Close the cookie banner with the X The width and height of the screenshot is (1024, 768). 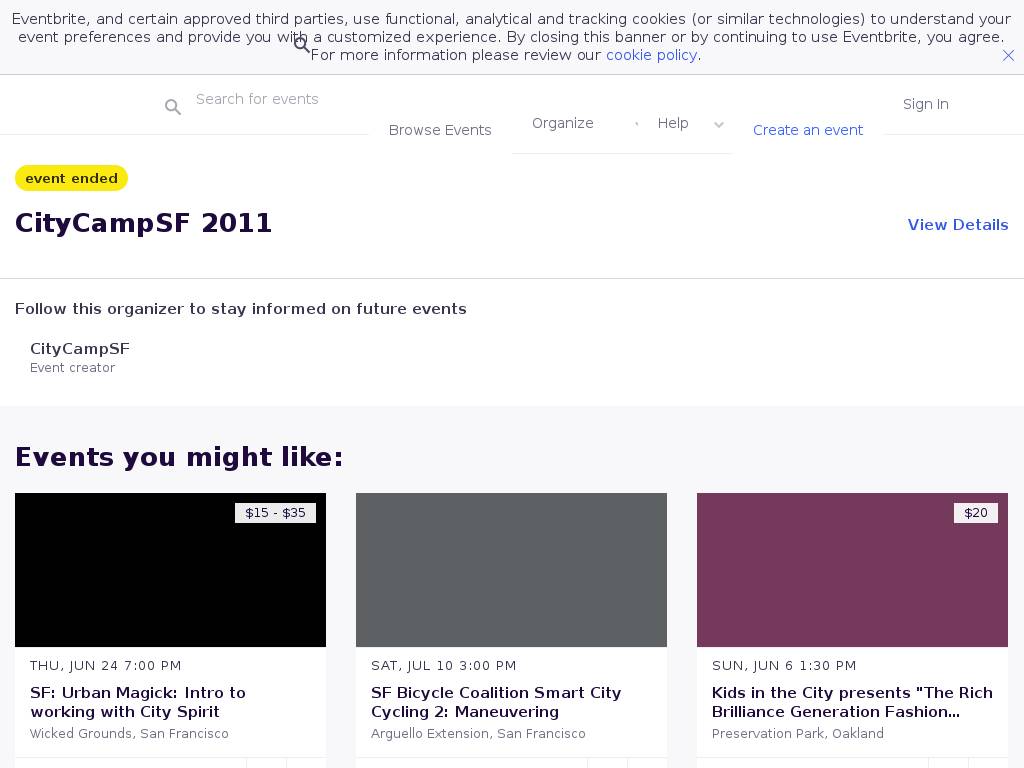[1008, 56]
